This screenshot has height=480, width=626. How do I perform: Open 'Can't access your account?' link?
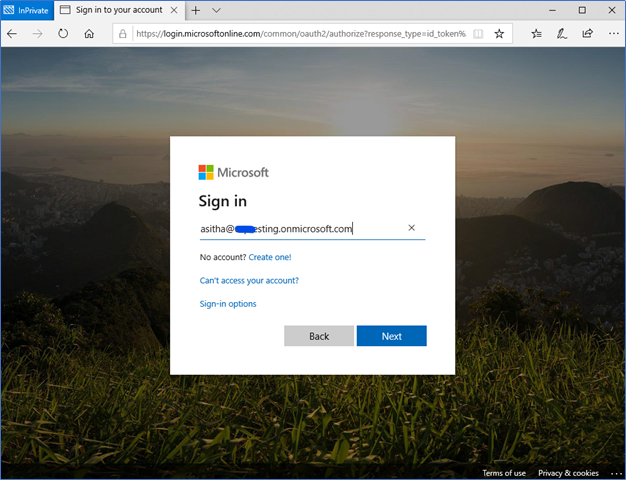249,280
